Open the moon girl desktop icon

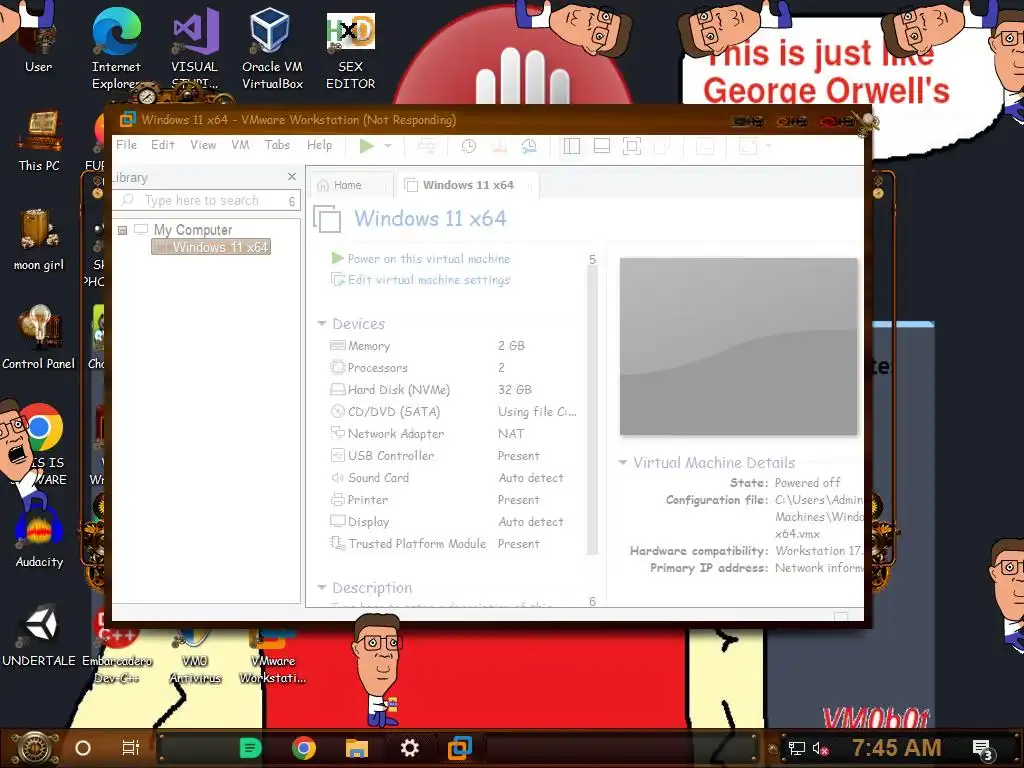39,240
